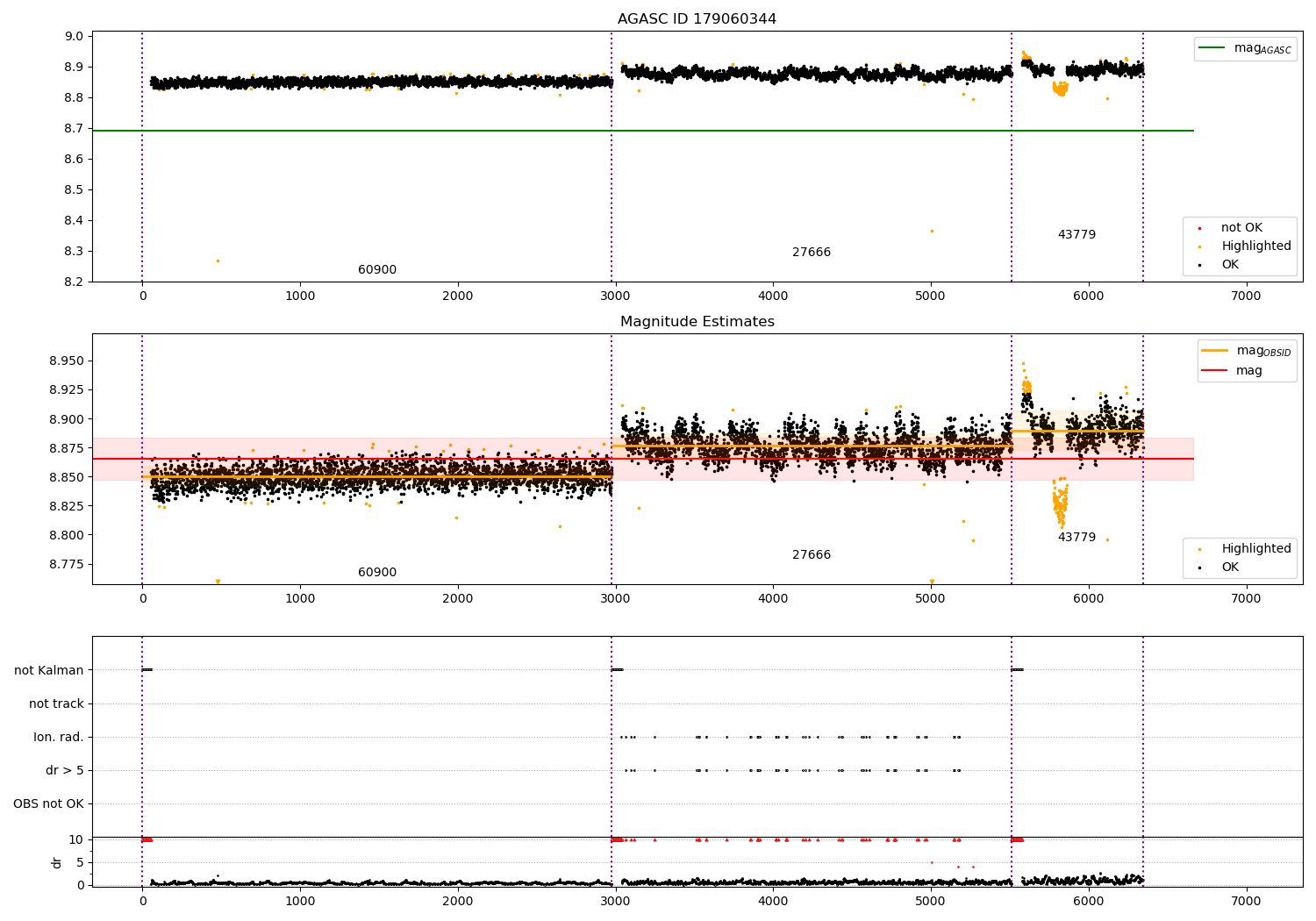Click annotation 43779 in the top plot
The image size is (1316, 921).
point(1076,235)
